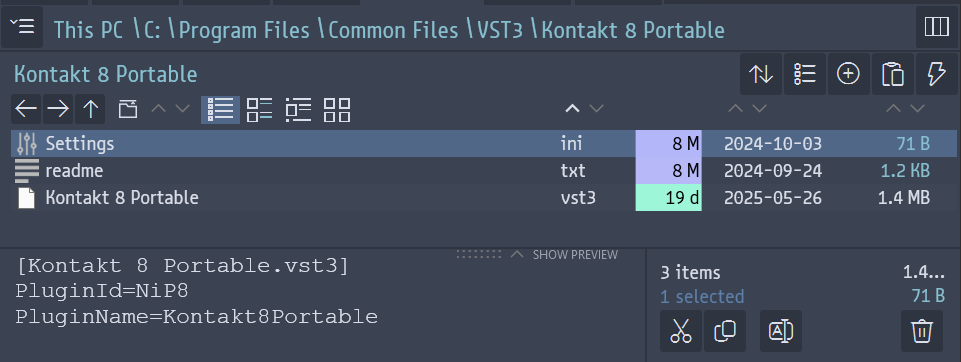This screenshot has height=362, width=961.
Task: Sort by size using the descending chevron
Action: tap(917, 109)
